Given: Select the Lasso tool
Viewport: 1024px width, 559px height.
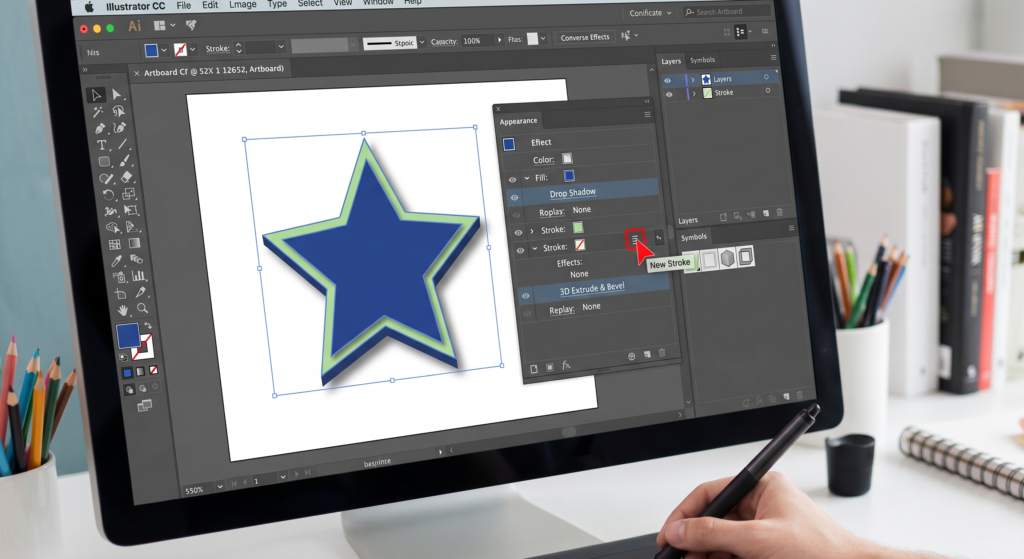Looking at the screenshot, I should pos(118,112).
